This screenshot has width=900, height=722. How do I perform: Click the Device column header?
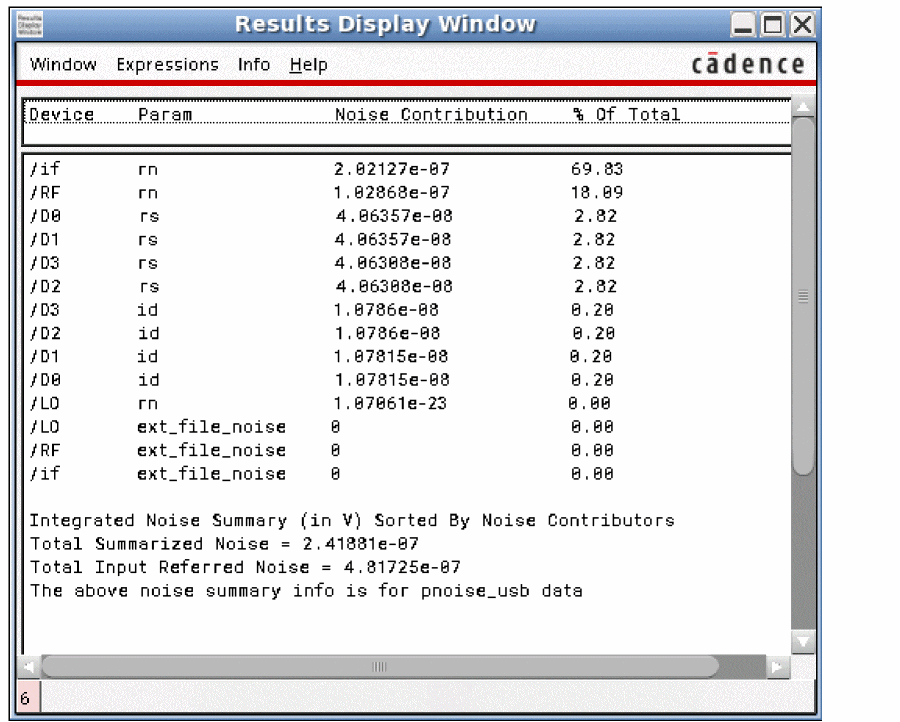point(62,115)
